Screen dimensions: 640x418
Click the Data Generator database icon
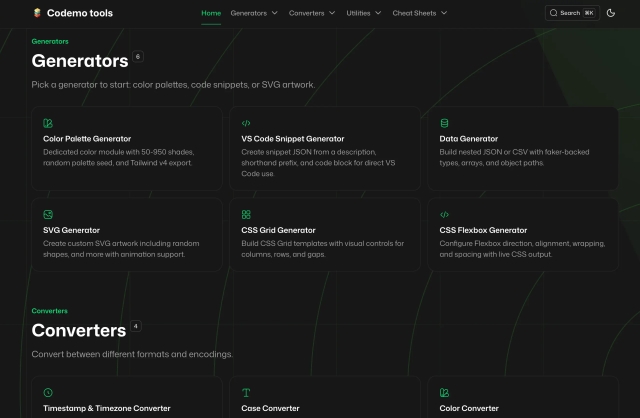tap(444, 123)
